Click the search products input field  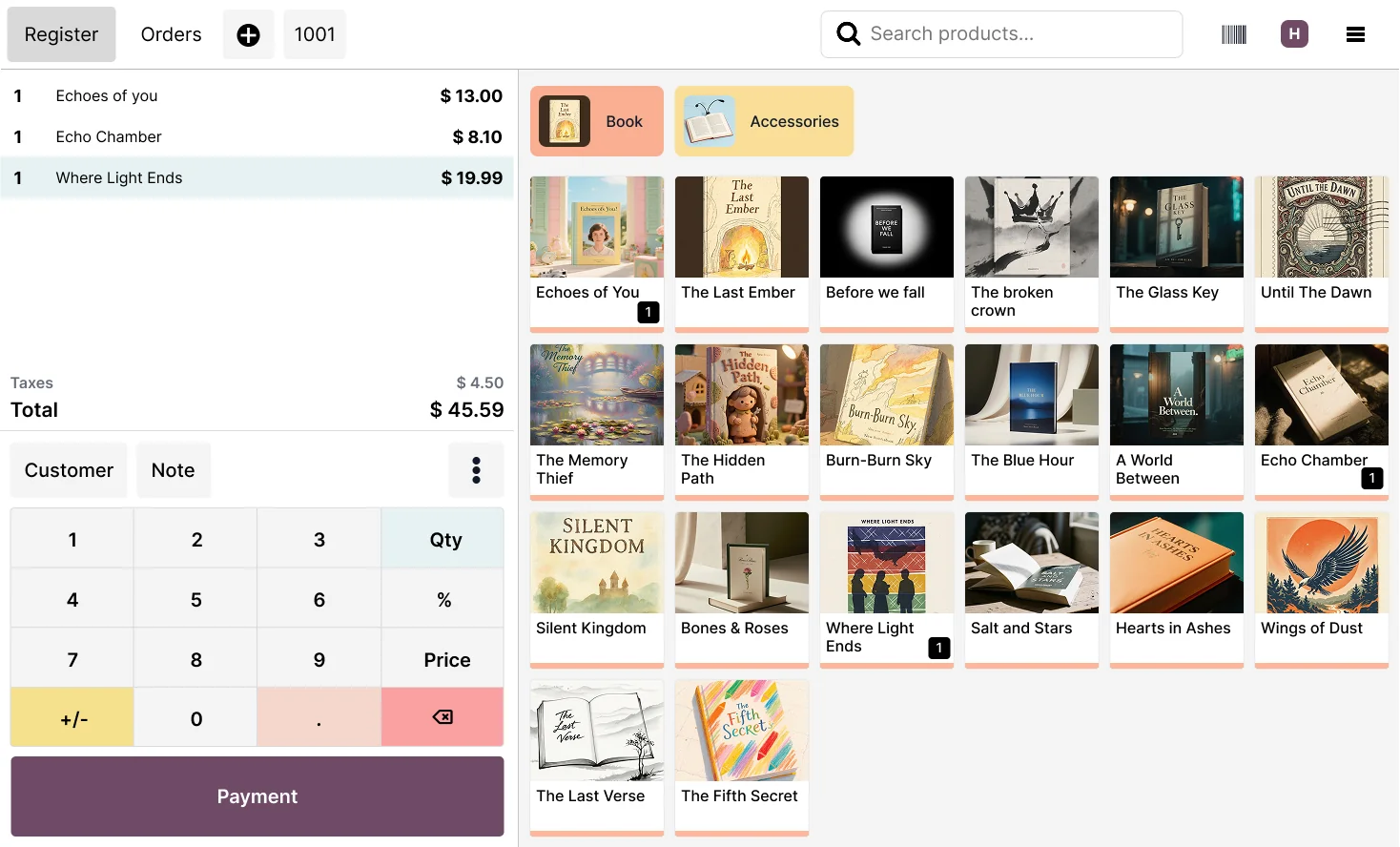pyautogui.click(x=1001, y=33)
